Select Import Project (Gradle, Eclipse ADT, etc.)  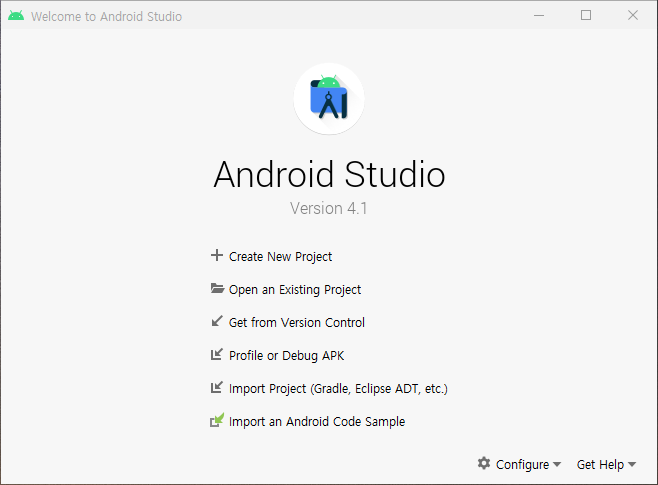click(x=338, y=389)
